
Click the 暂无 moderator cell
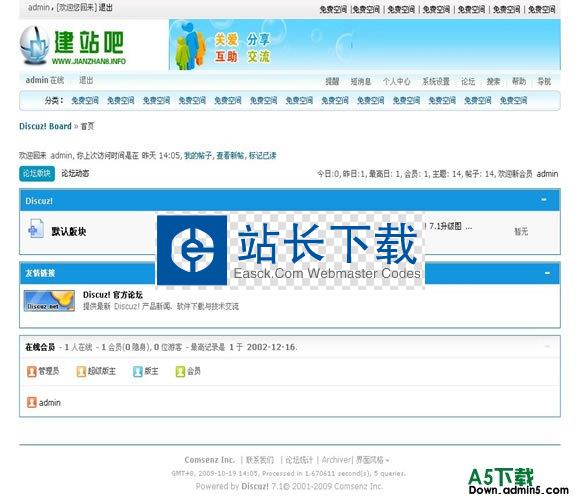click(x=521, y=232)
